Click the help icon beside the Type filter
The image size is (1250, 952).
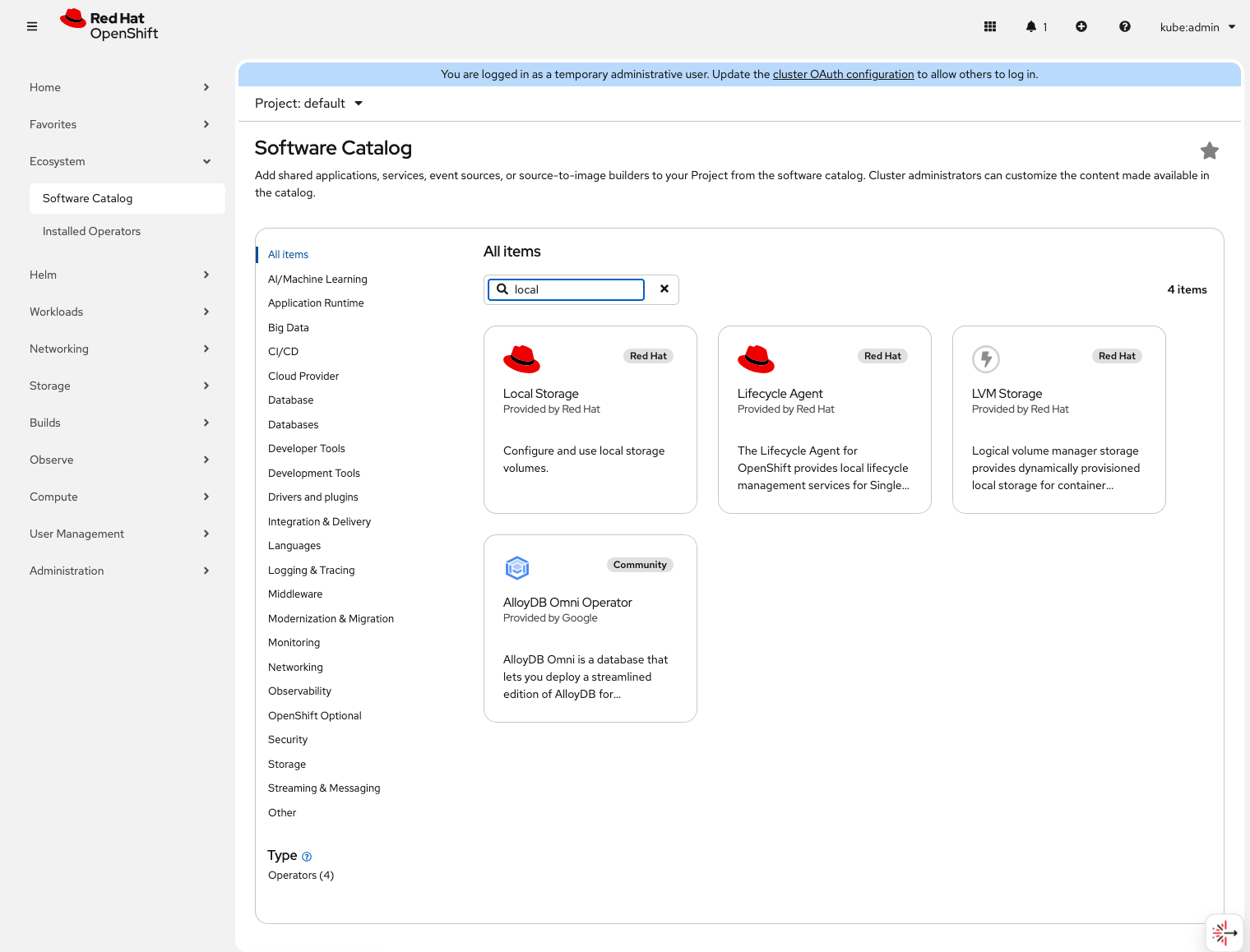(x=307, y=856)
